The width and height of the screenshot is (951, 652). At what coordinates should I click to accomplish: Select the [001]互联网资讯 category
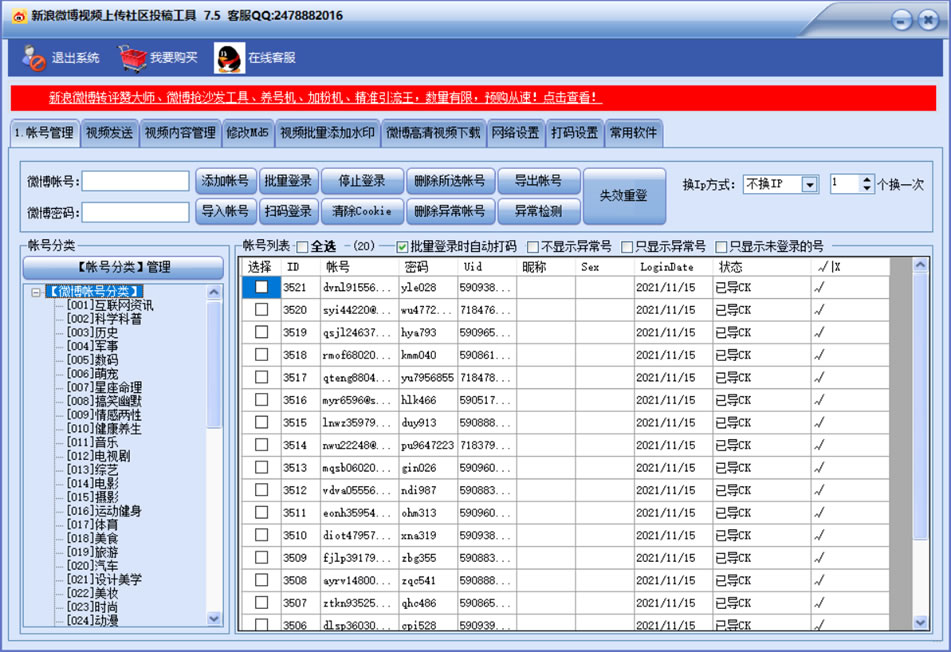pyautogui.click(x=110, y=305)
